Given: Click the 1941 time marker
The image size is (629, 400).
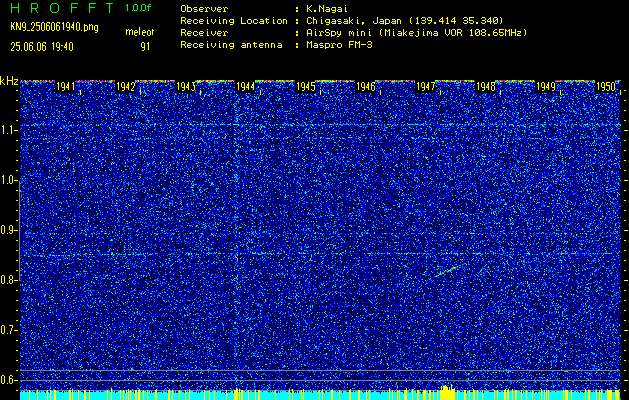Looking at the screenshot, I should click(x=65, y=87).
